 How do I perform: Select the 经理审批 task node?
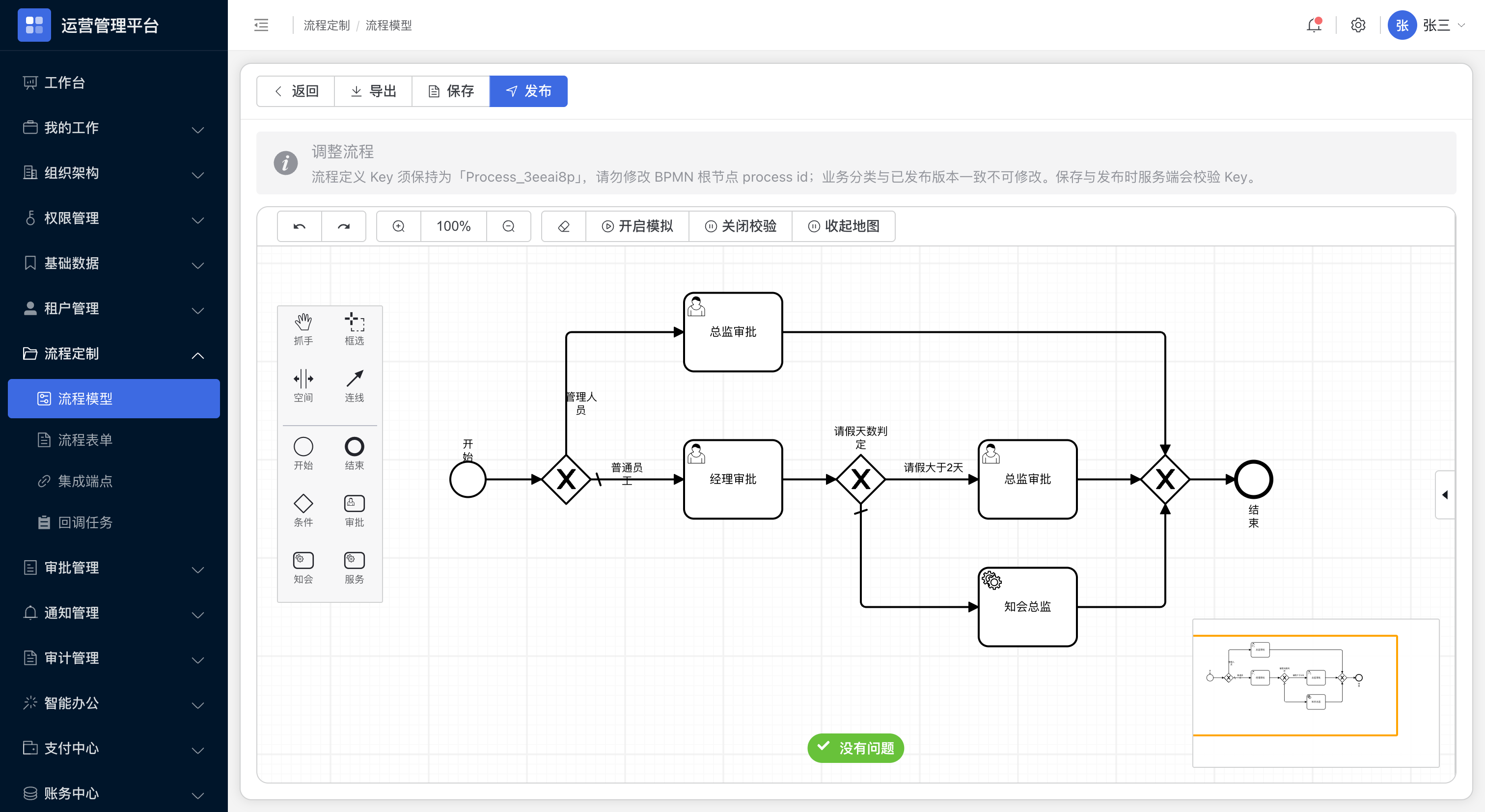733,480
